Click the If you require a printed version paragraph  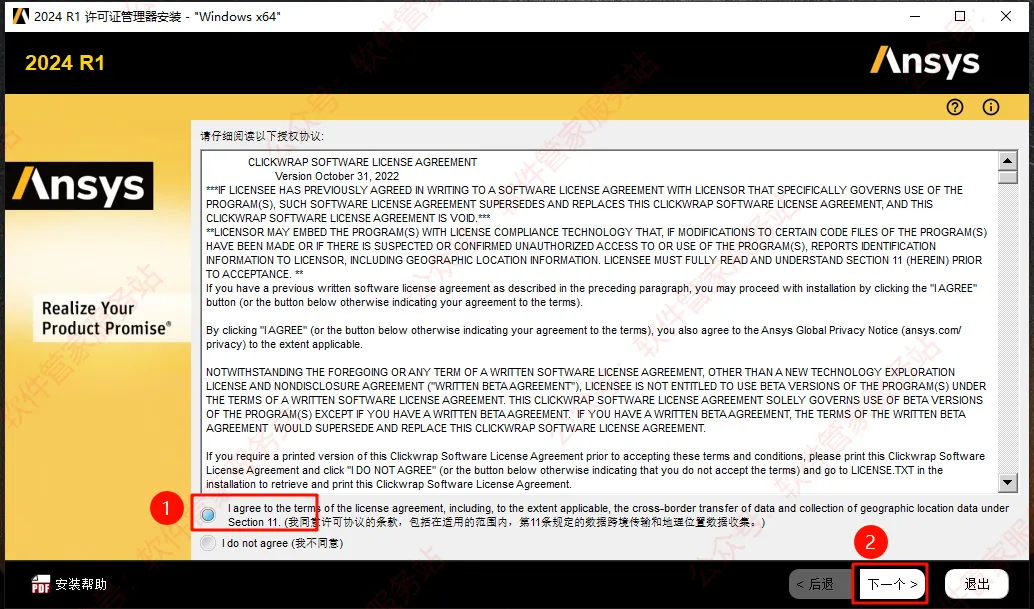point(595,470)
